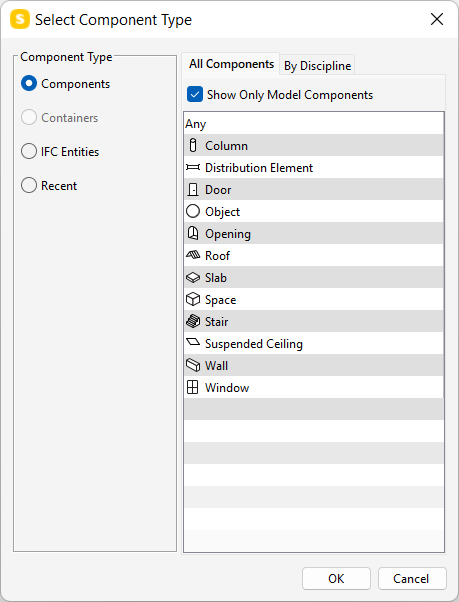Click the Window grid icon
The image size is (459, 602).
click(x=193, y=387)
